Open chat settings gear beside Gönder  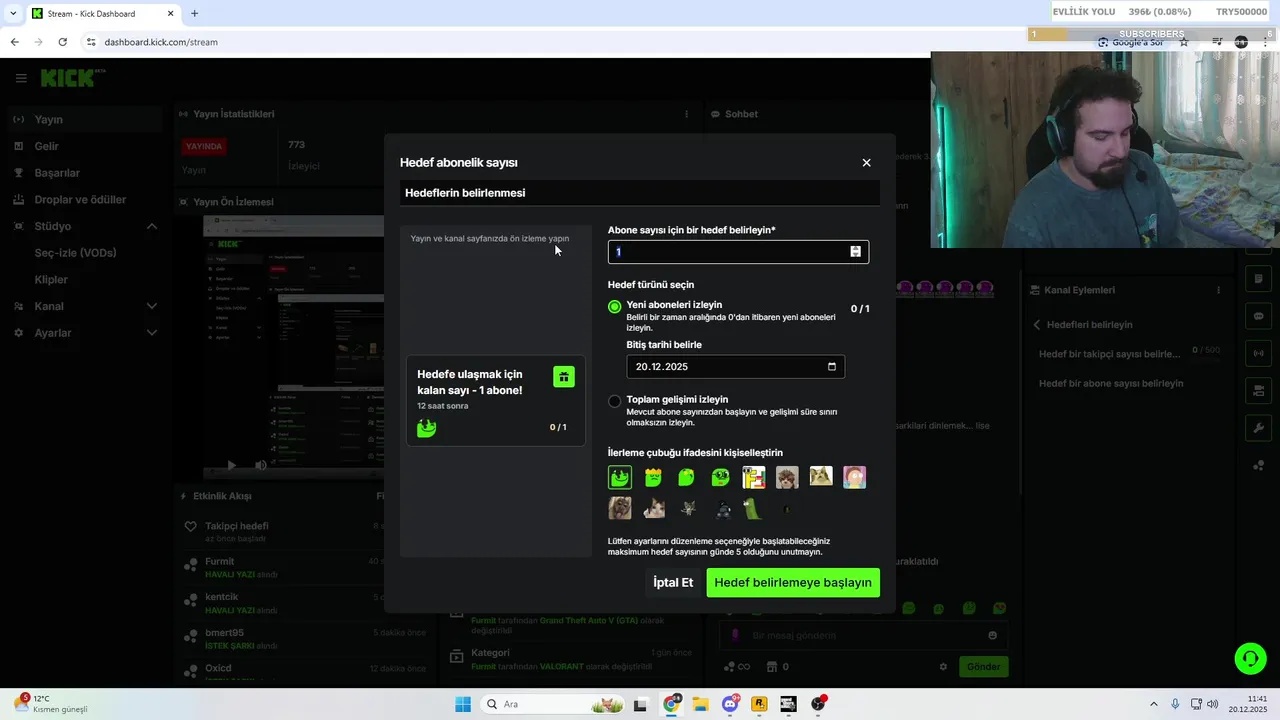click(943, 666)
